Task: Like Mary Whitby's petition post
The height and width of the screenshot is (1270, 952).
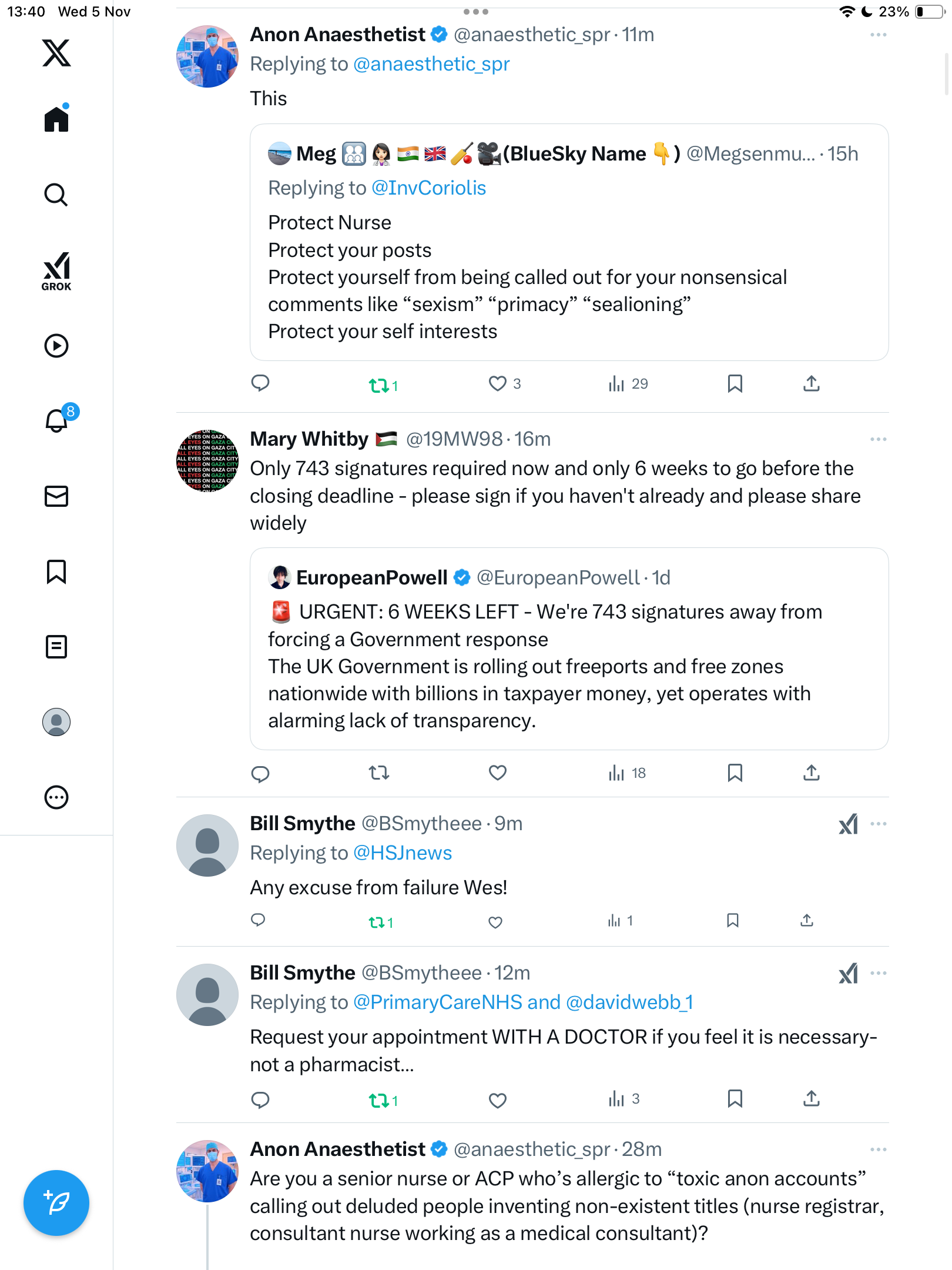Action: click(x=497, y=773)
